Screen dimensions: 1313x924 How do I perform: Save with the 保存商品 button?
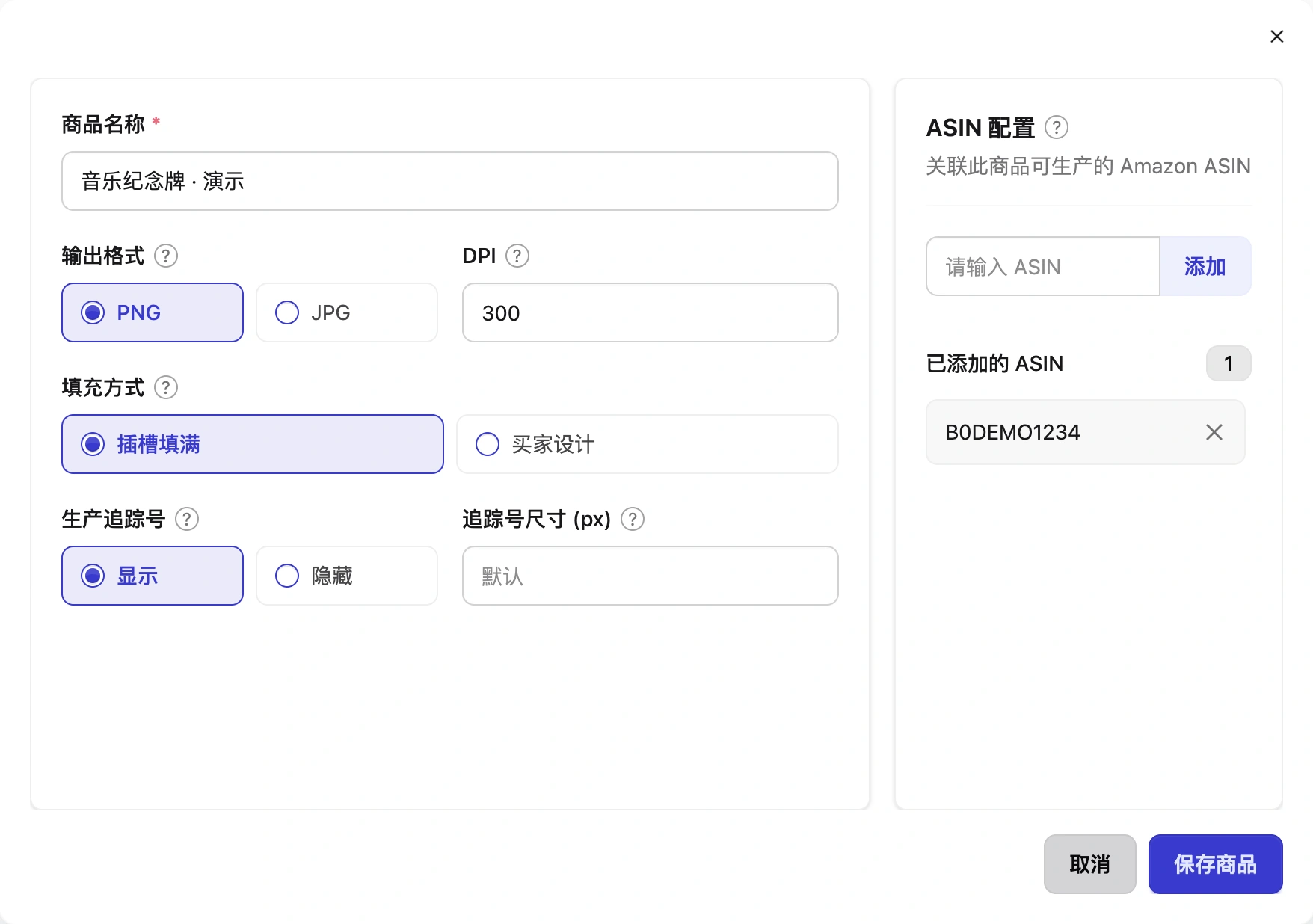click(x=1216, y=864)
